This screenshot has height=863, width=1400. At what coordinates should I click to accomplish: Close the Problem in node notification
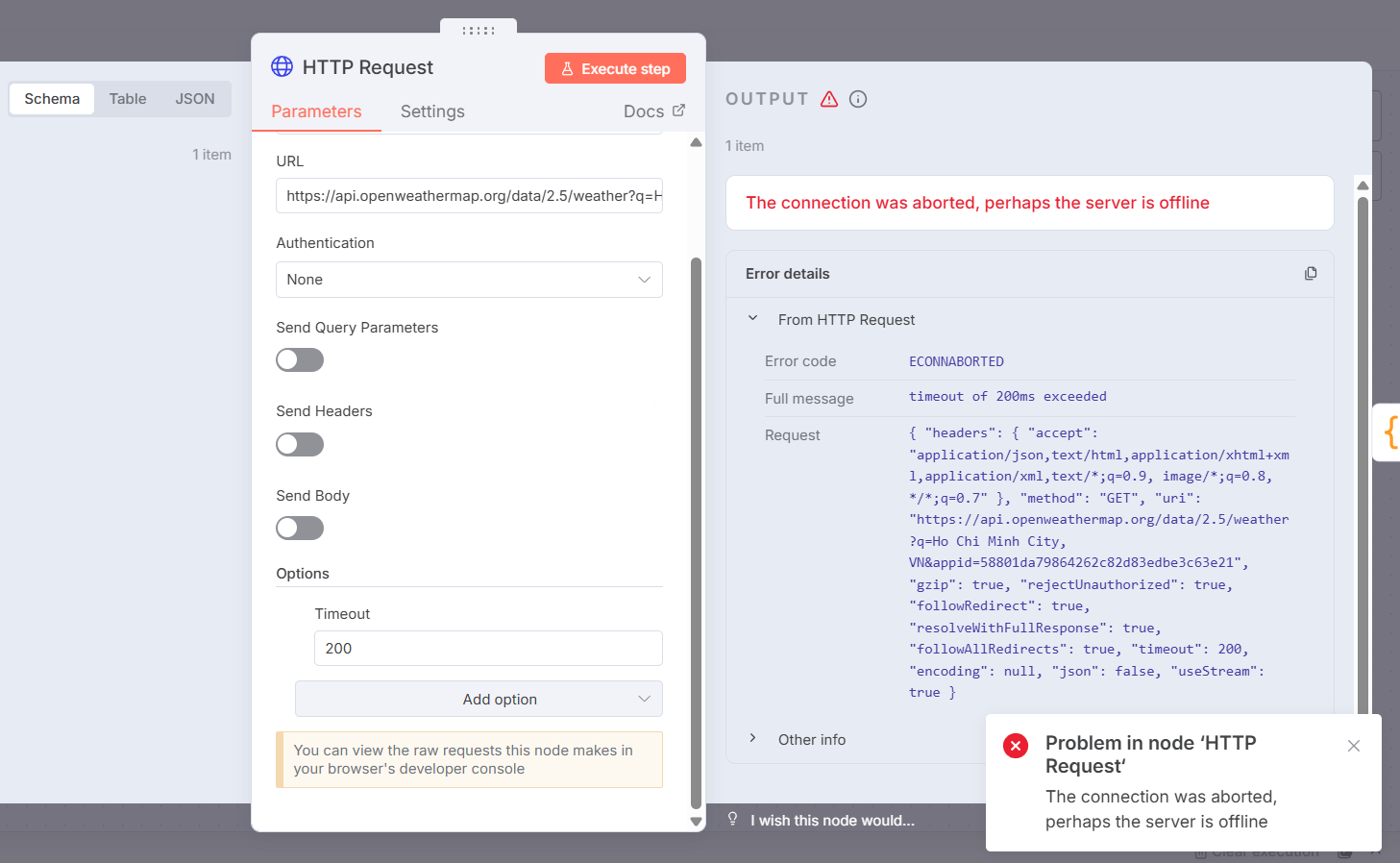point(1354,746)
